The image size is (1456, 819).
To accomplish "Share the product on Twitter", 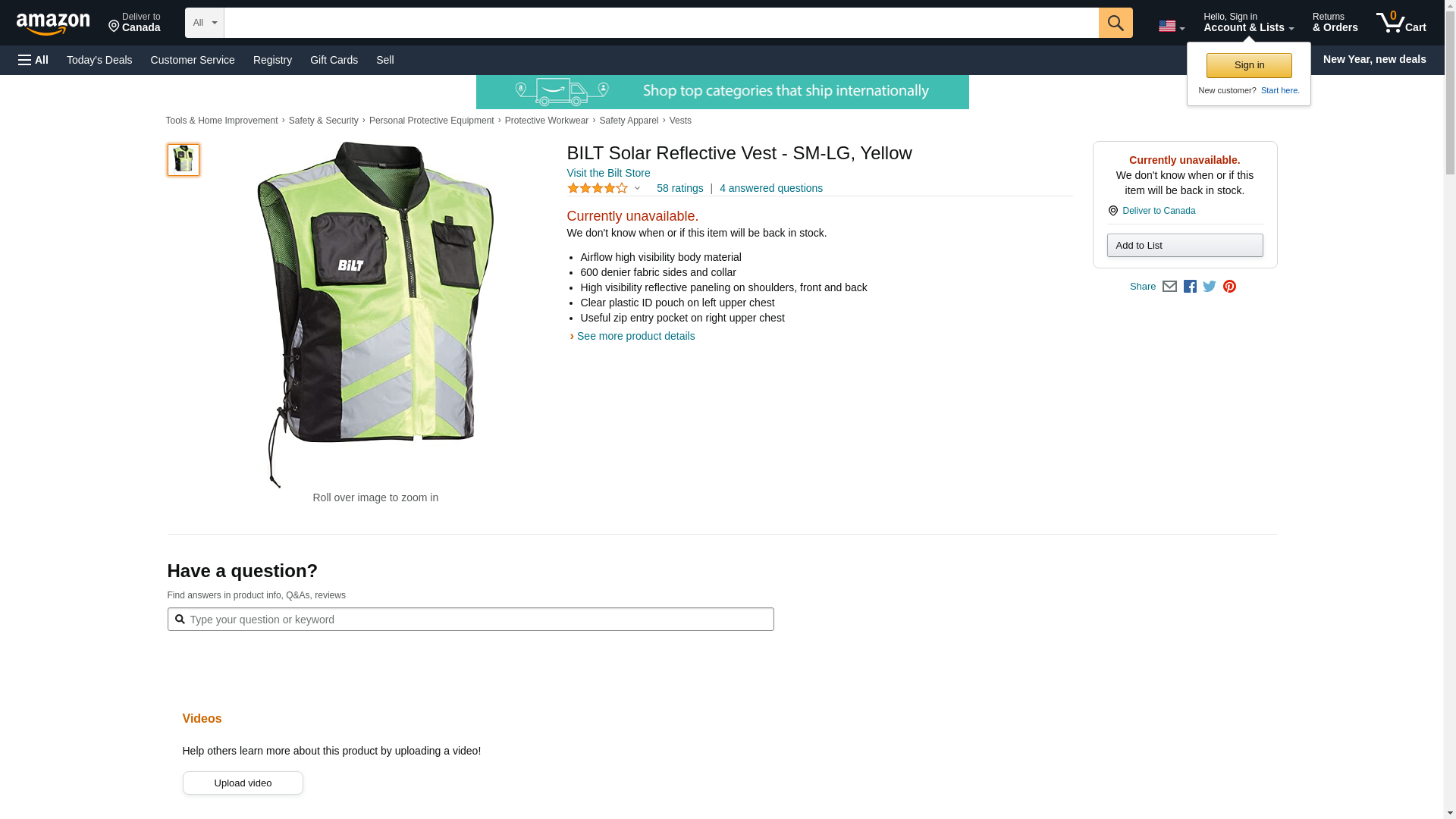I will click(x=1210, y=287).
